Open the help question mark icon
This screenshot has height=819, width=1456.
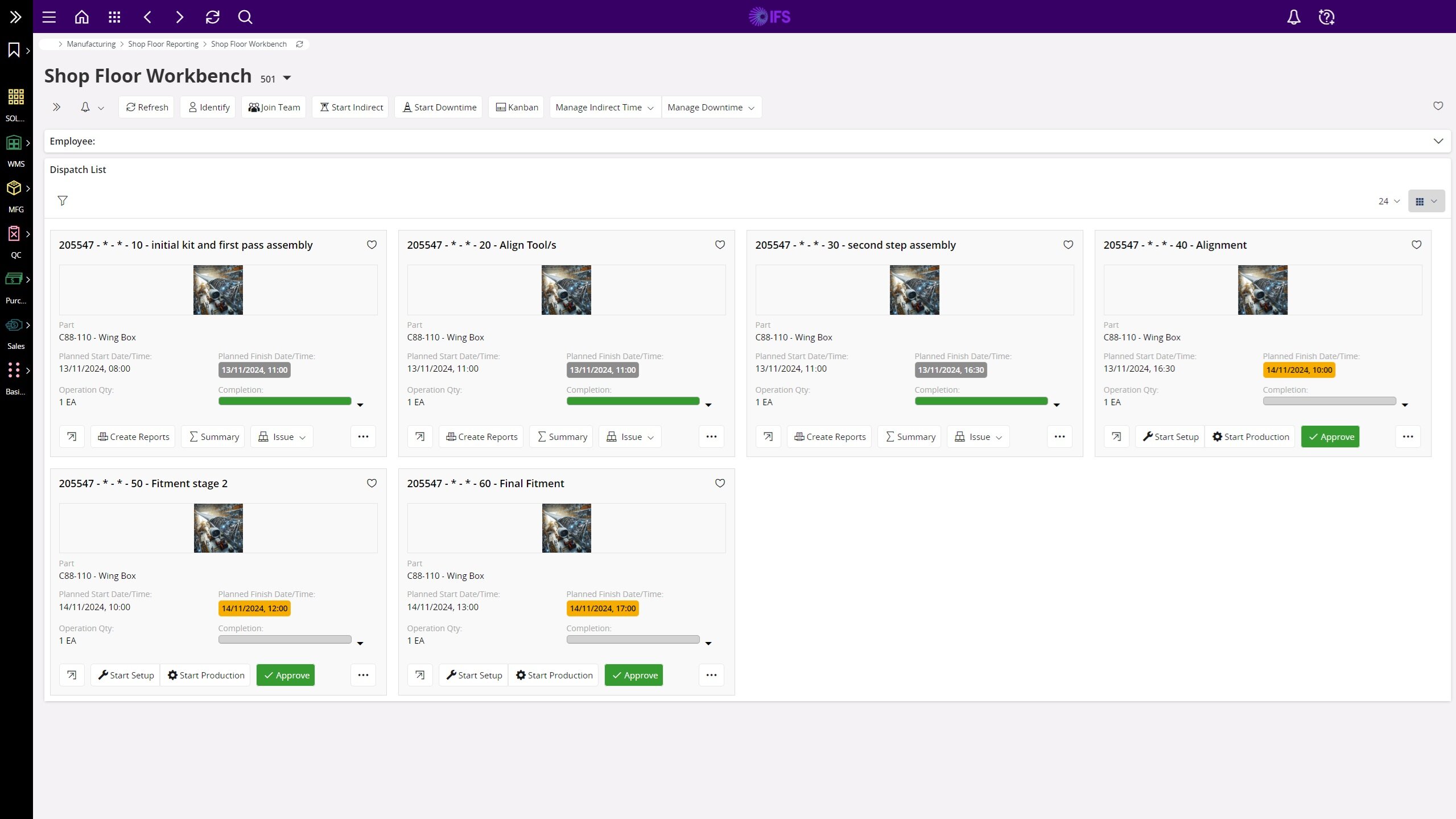point(1326,17)
